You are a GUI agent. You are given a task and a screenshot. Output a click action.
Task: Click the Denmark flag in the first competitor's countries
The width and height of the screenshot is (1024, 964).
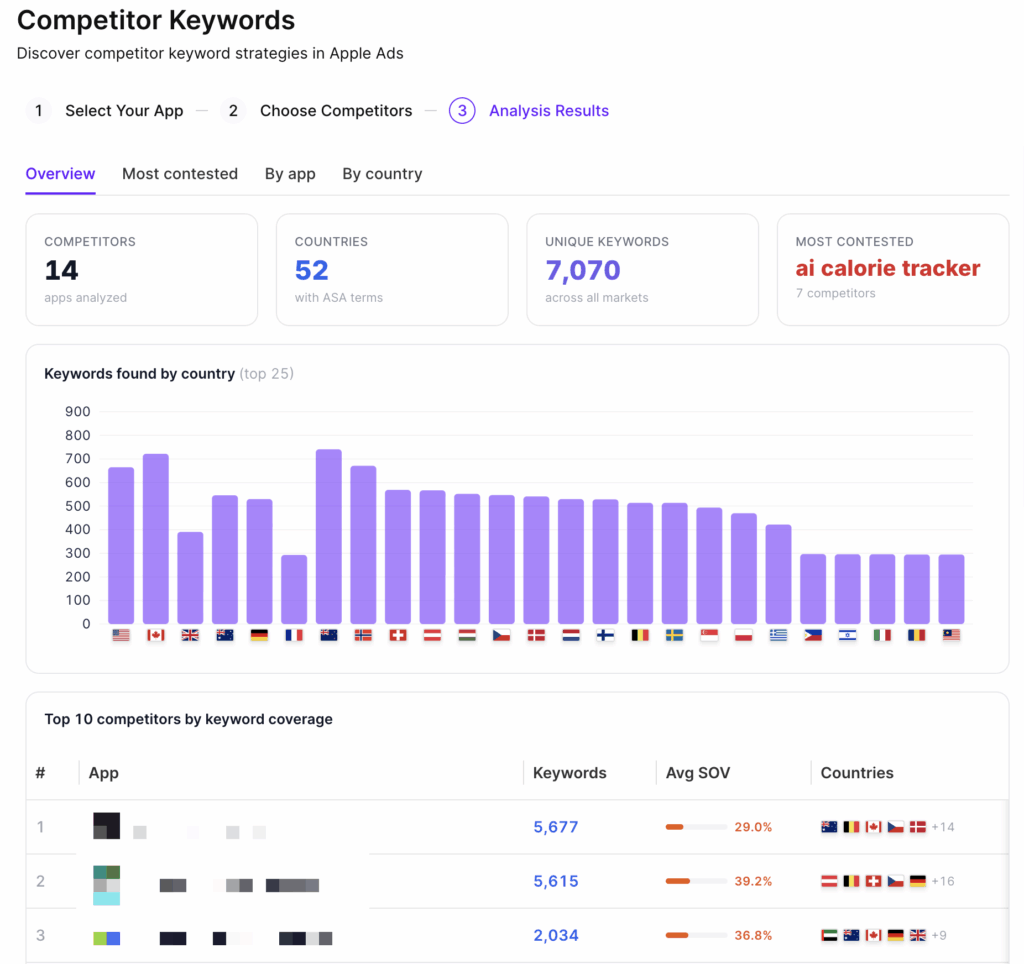click(x=918, y=827)
